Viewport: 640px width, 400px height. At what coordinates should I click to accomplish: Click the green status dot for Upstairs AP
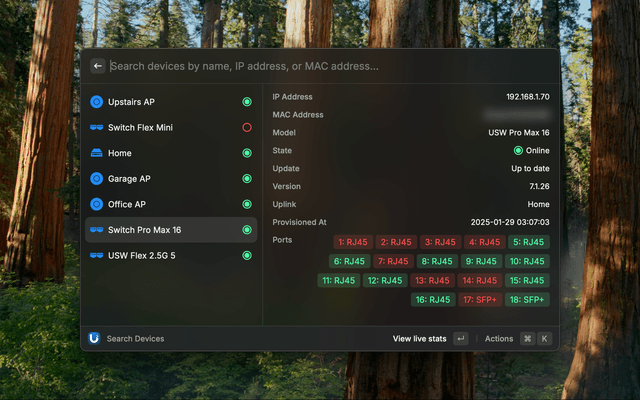pos(247,102)
